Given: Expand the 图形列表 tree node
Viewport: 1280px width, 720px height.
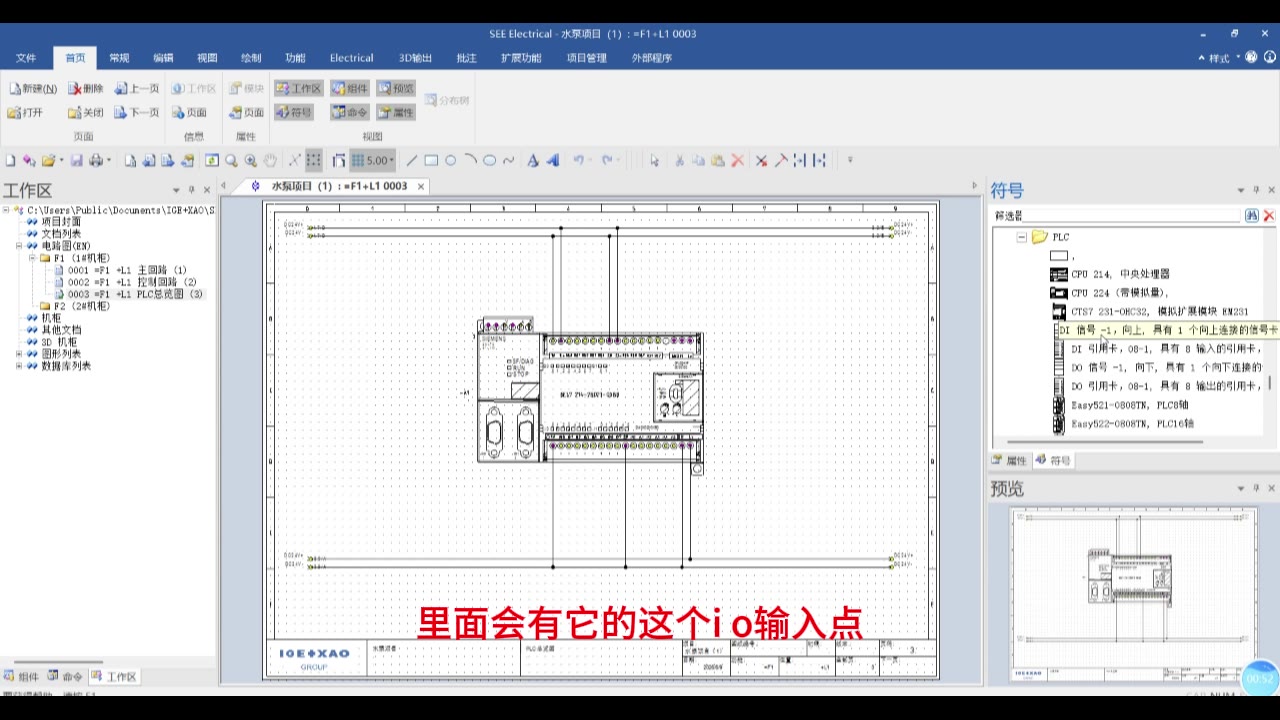Looking at the screenshot, I should click(20, 353).
